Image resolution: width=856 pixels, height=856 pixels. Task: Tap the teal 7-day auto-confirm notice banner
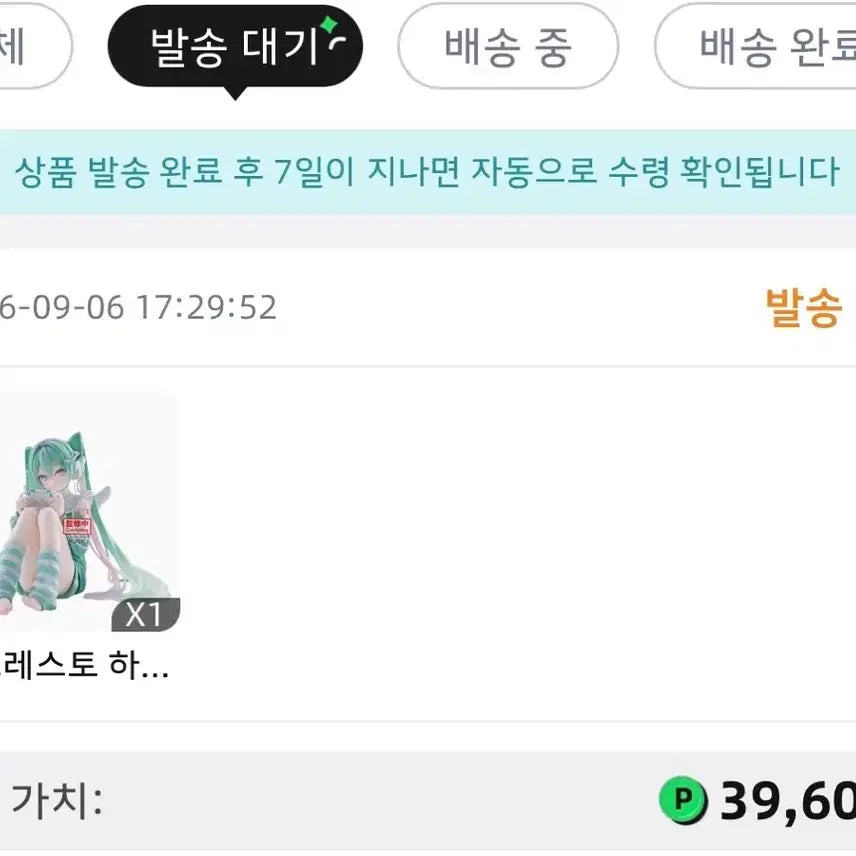pos(428,171)
